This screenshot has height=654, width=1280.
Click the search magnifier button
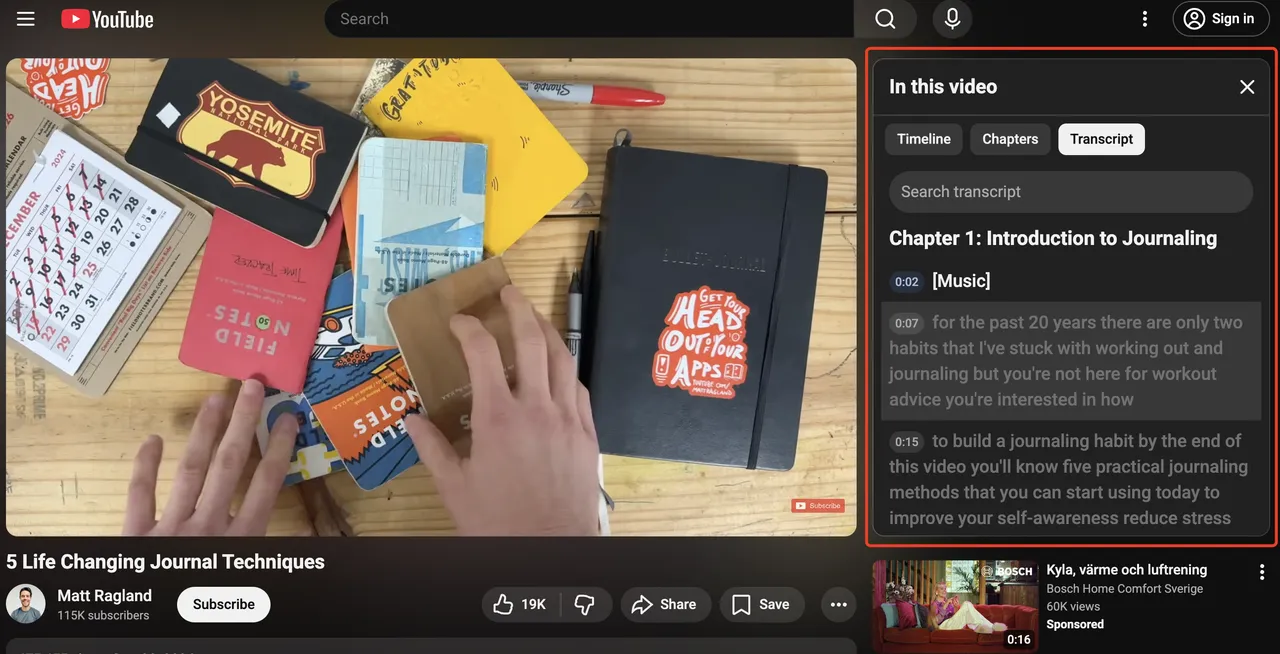[885, 19]
